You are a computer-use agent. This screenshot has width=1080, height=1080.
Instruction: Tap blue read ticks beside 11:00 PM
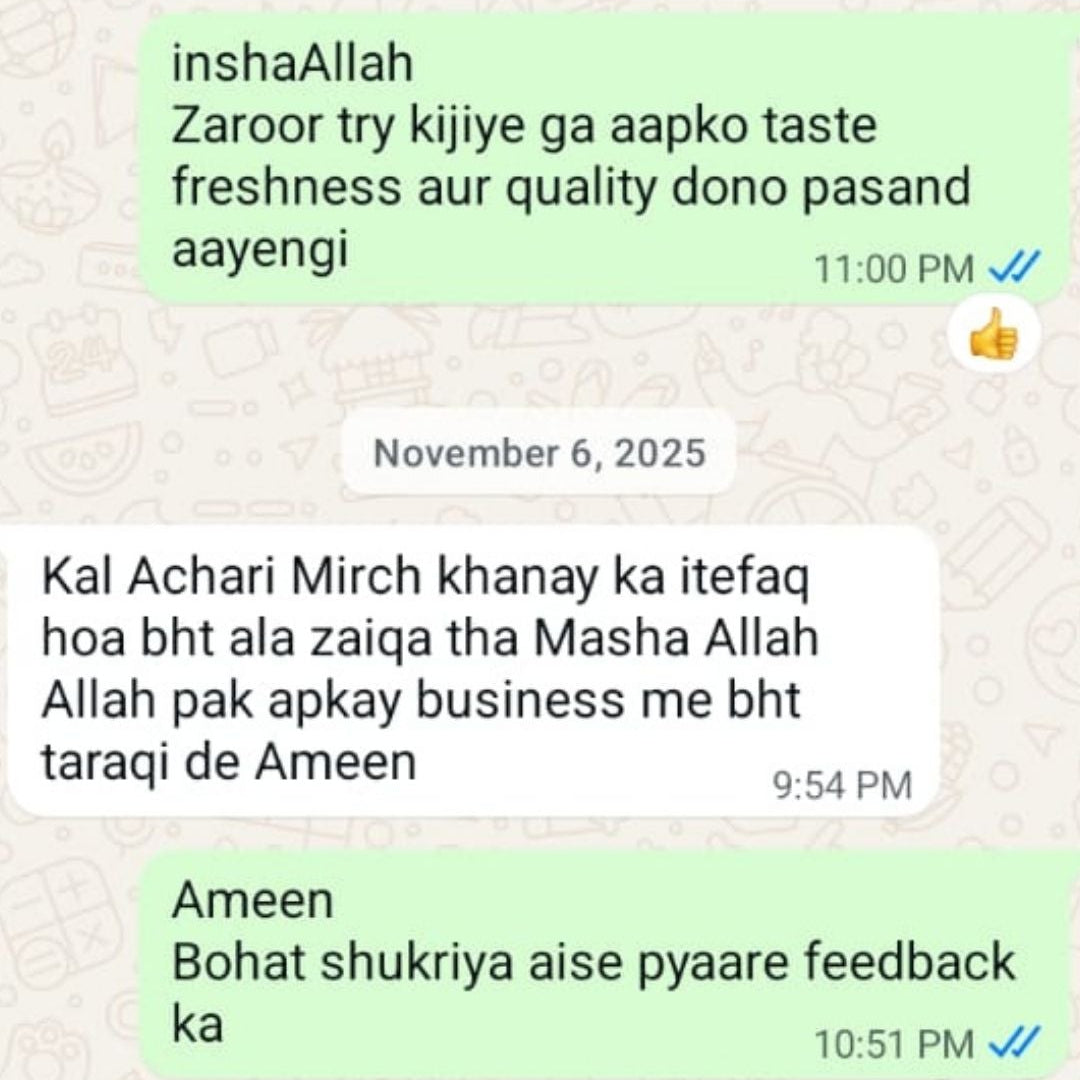(1014, 267)
